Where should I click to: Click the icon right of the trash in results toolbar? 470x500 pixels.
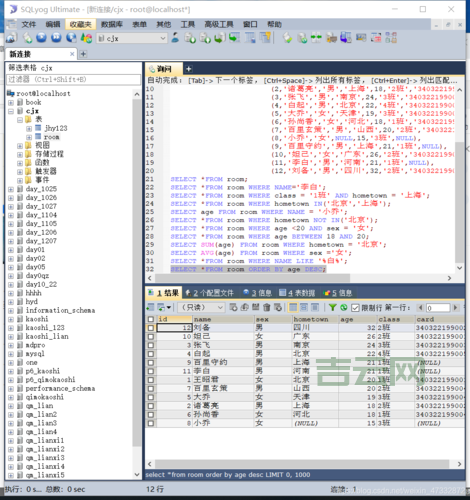click(x=278, y=307)
